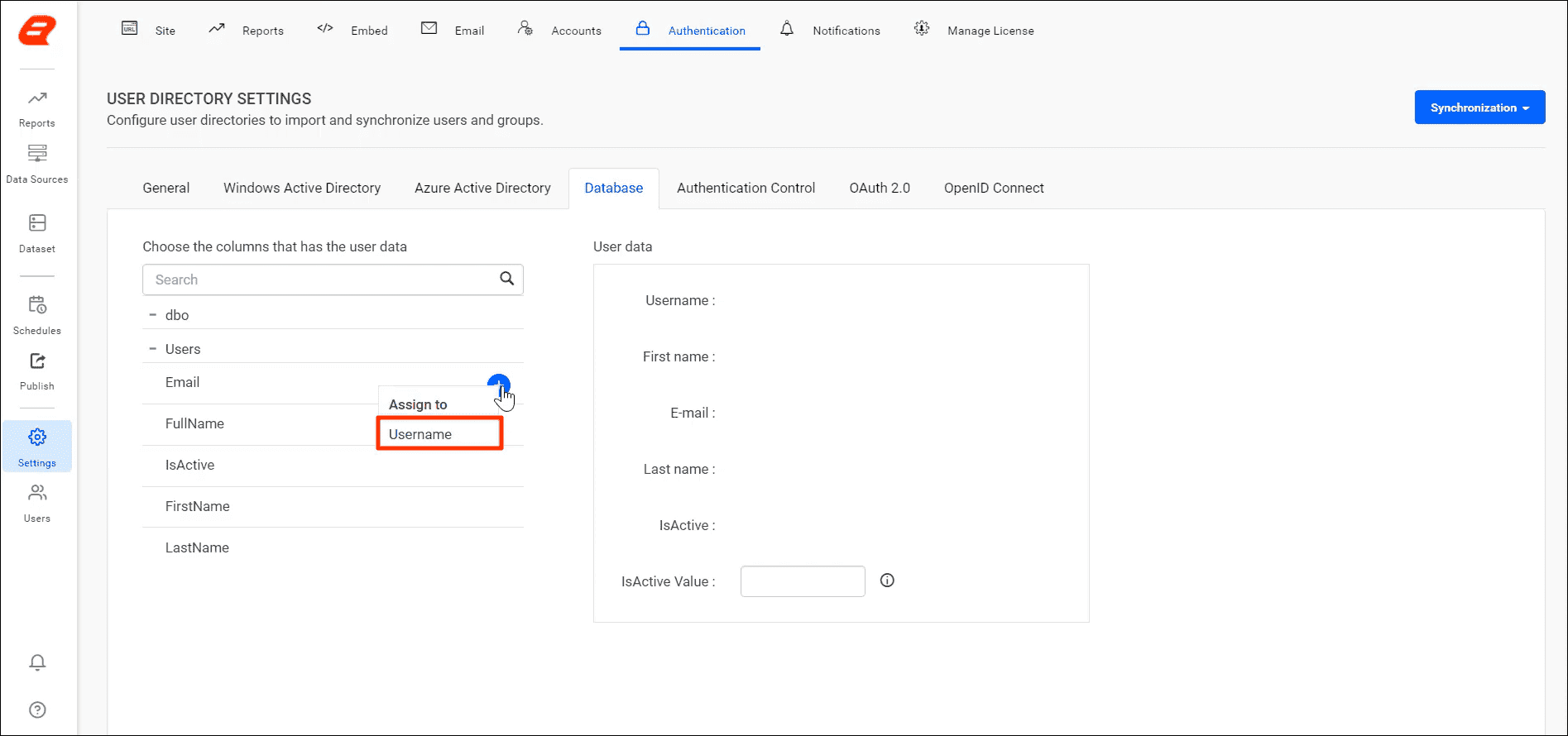Click the Embed code icon
Viewport: 1568px width, 736px height.
tap(325, 28)
